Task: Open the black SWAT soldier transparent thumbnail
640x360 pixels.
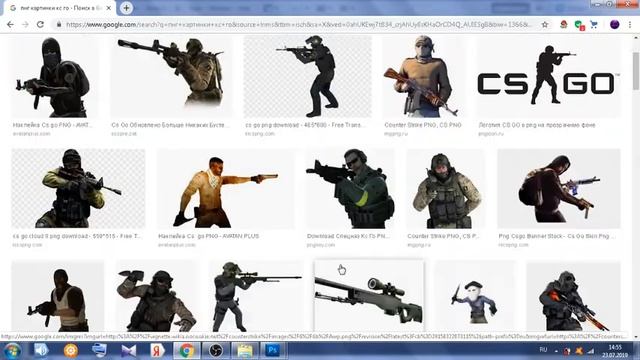Action: pyautogui.click(x=308, y=77)
